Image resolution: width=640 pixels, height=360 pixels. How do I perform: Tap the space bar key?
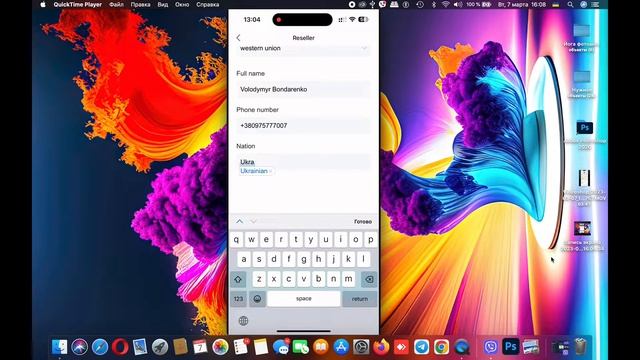click(x=304, y=299)
